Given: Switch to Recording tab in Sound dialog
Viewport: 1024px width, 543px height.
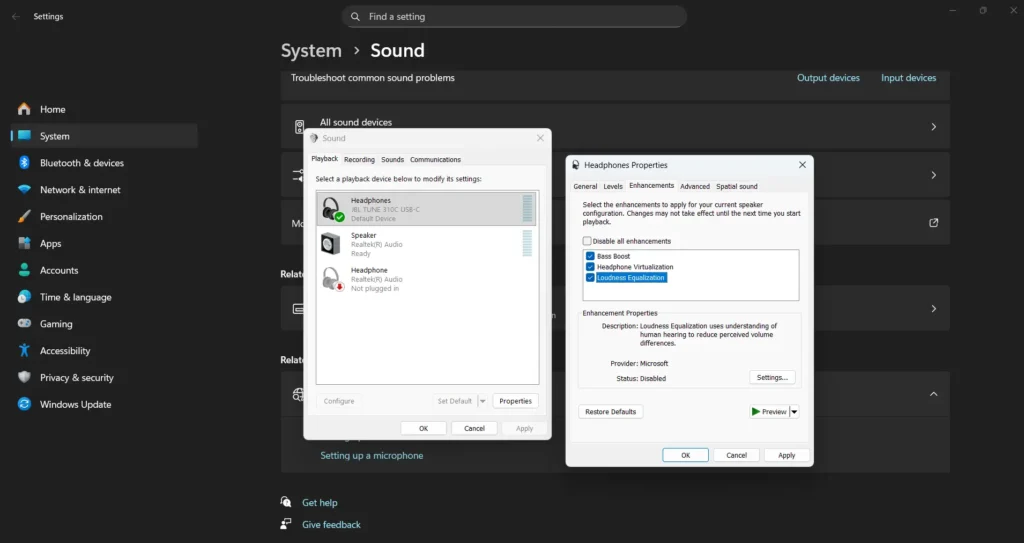Looking at the screenshot, I should (x=359, y=159).
